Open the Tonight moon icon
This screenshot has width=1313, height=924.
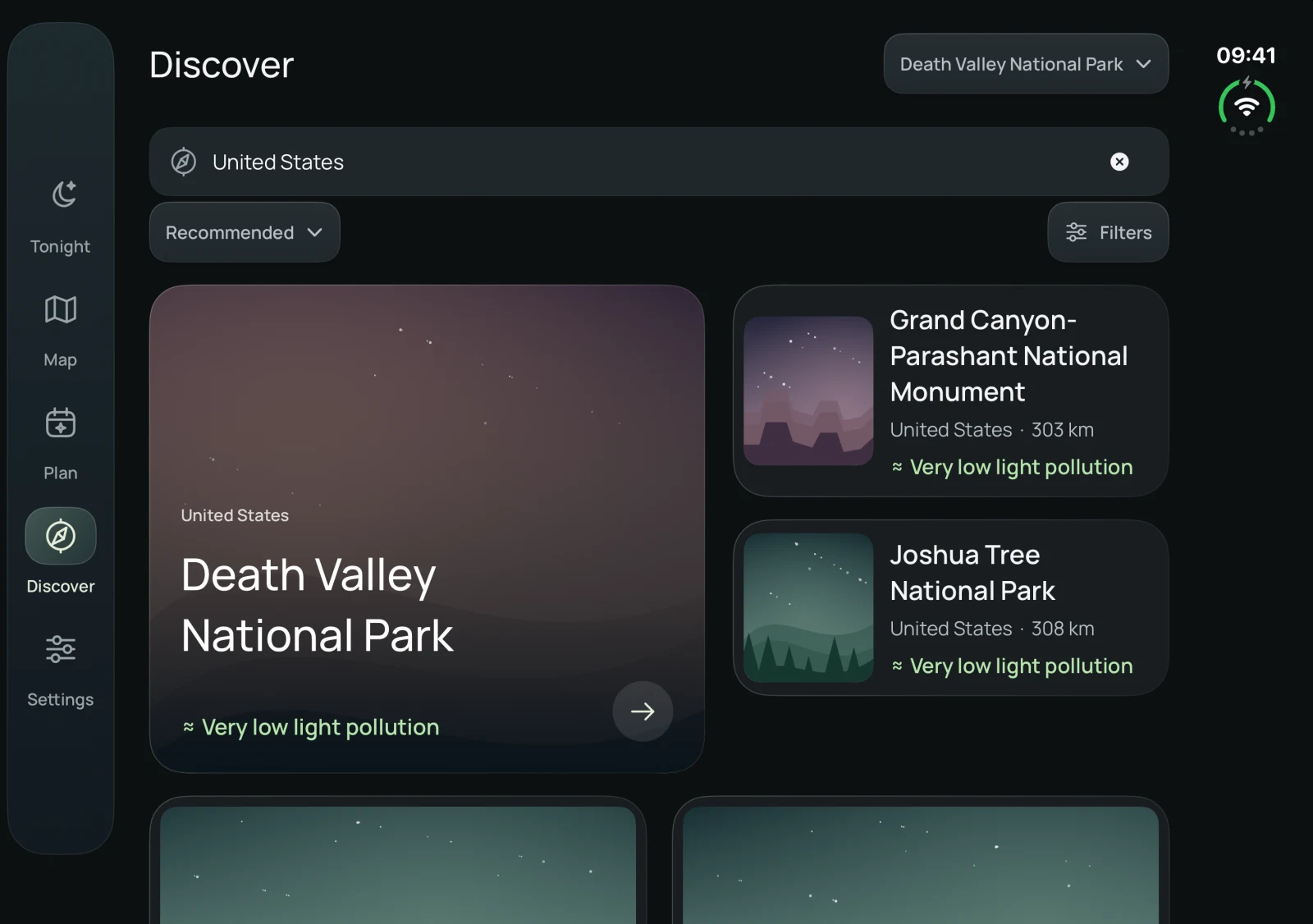[64, 194]
